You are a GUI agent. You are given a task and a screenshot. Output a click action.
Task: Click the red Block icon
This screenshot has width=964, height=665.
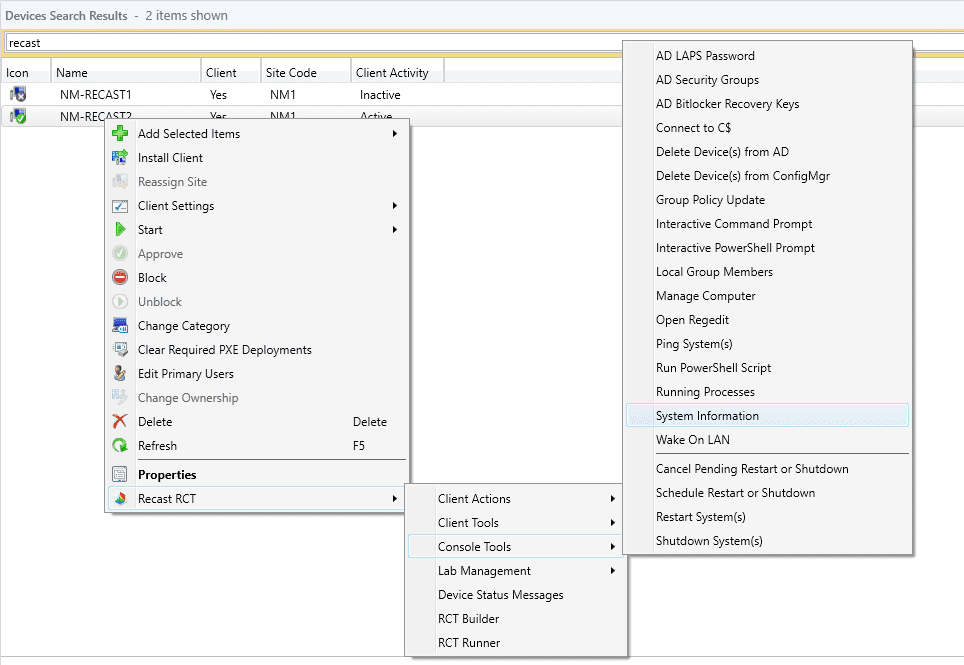122,277
